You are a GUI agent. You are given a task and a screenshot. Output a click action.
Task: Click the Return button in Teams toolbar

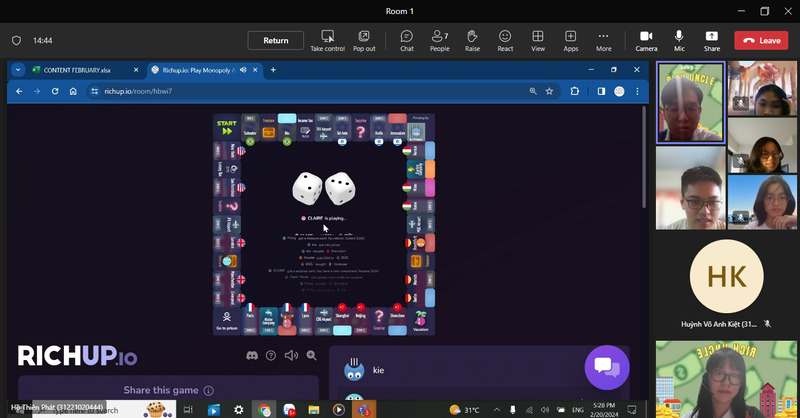coord(276,40)
